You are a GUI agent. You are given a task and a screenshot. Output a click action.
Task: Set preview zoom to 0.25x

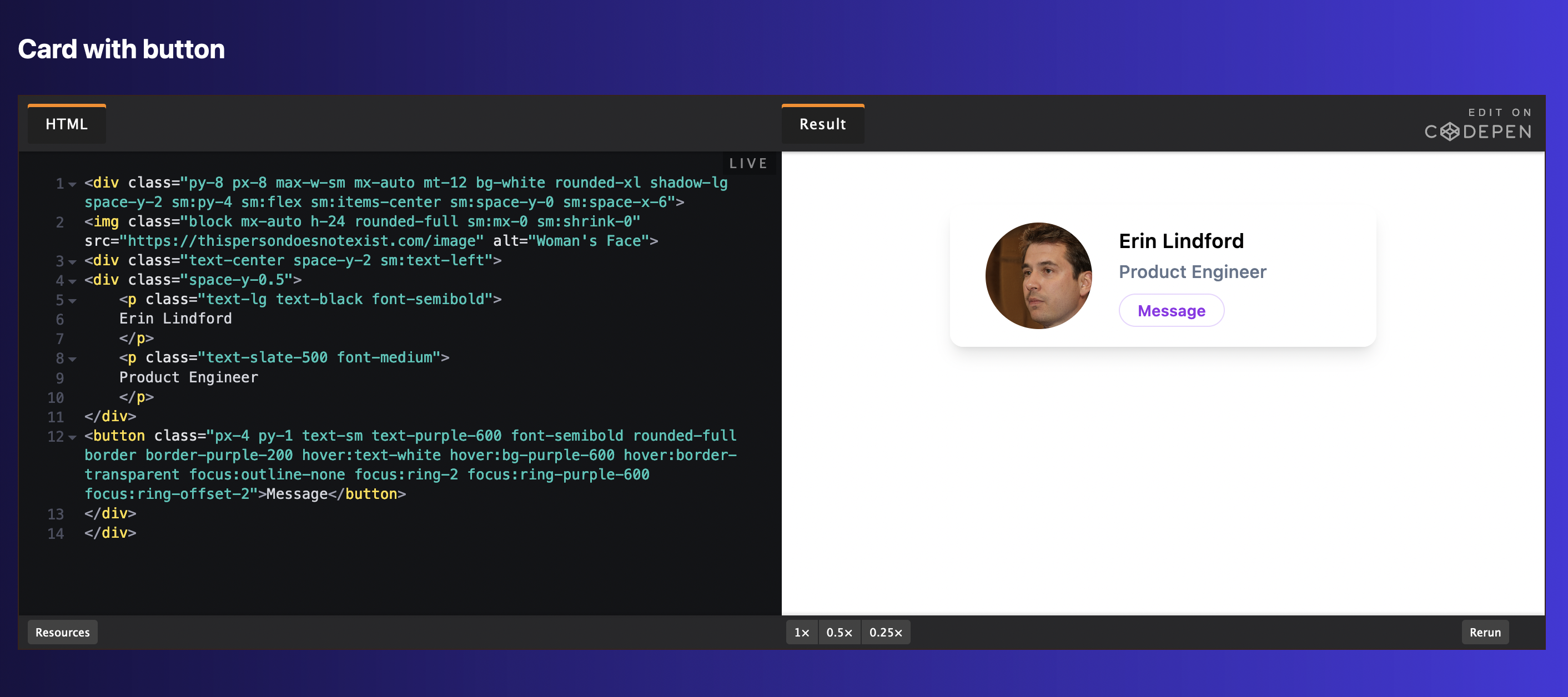885,632
